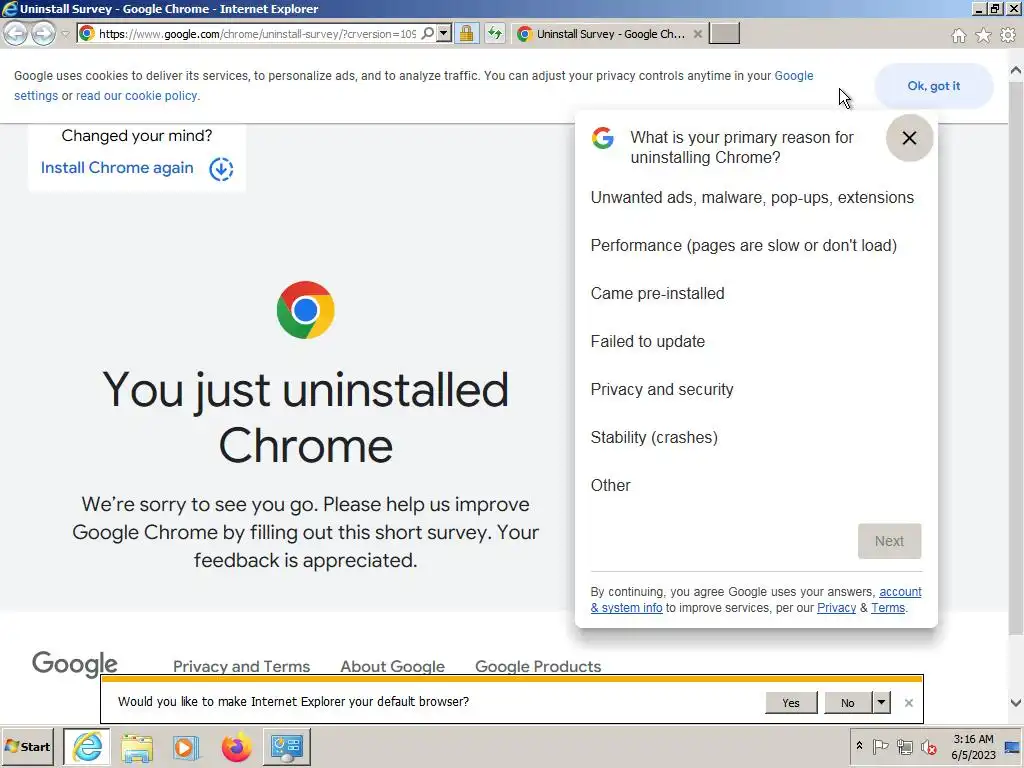1024x768 pixels.
Task: Open the recent pages dropdown arrow beside Forward
Action: coord(65,34)
